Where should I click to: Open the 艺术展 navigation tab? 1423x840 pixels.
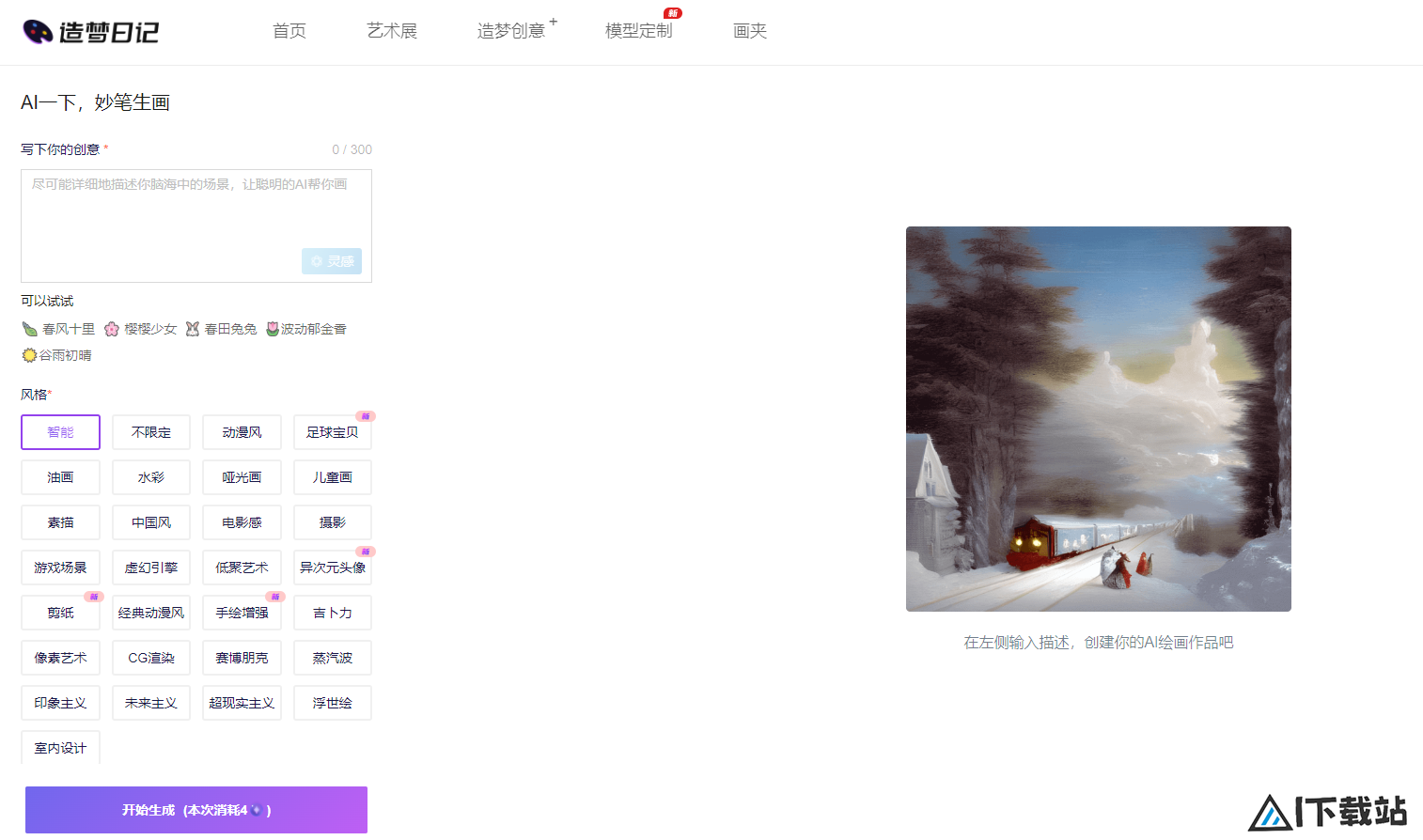point(392,31)
